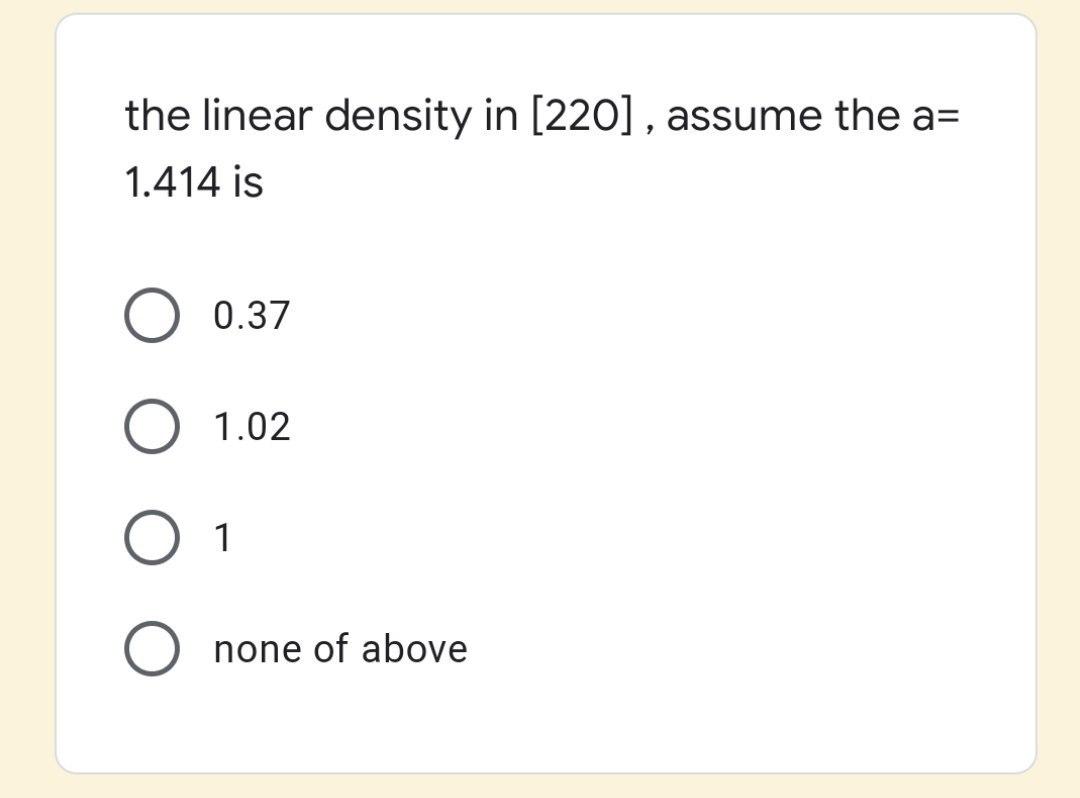The image size is (1080, 798).
Task: Select the radio button for option 1
Action: [152, 538]
